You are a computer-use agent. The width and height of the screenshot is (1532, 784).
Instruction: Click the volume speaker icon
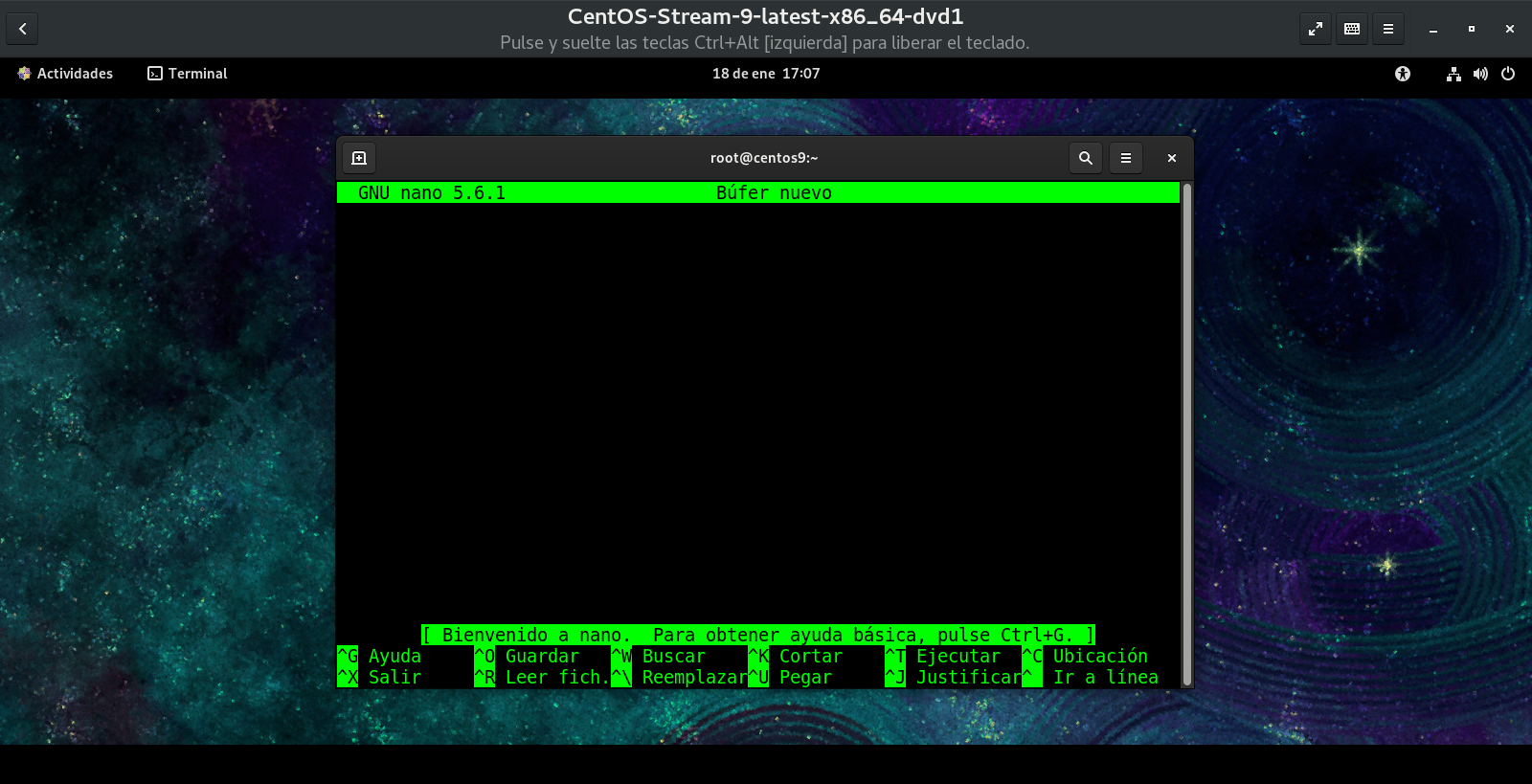coord(1480,74)
